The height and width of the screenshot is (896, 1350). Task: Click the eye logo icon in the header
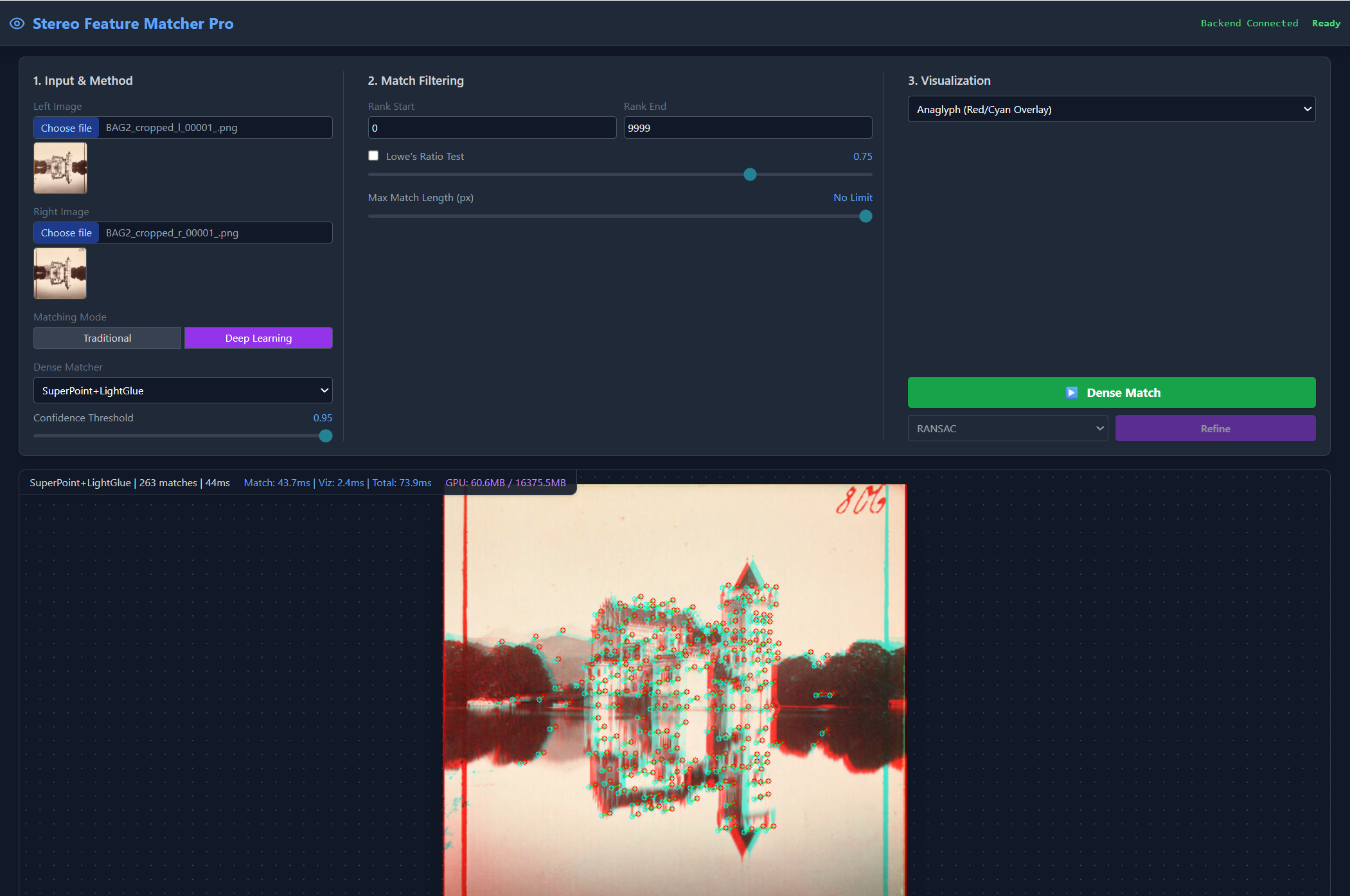coord(17,24)
